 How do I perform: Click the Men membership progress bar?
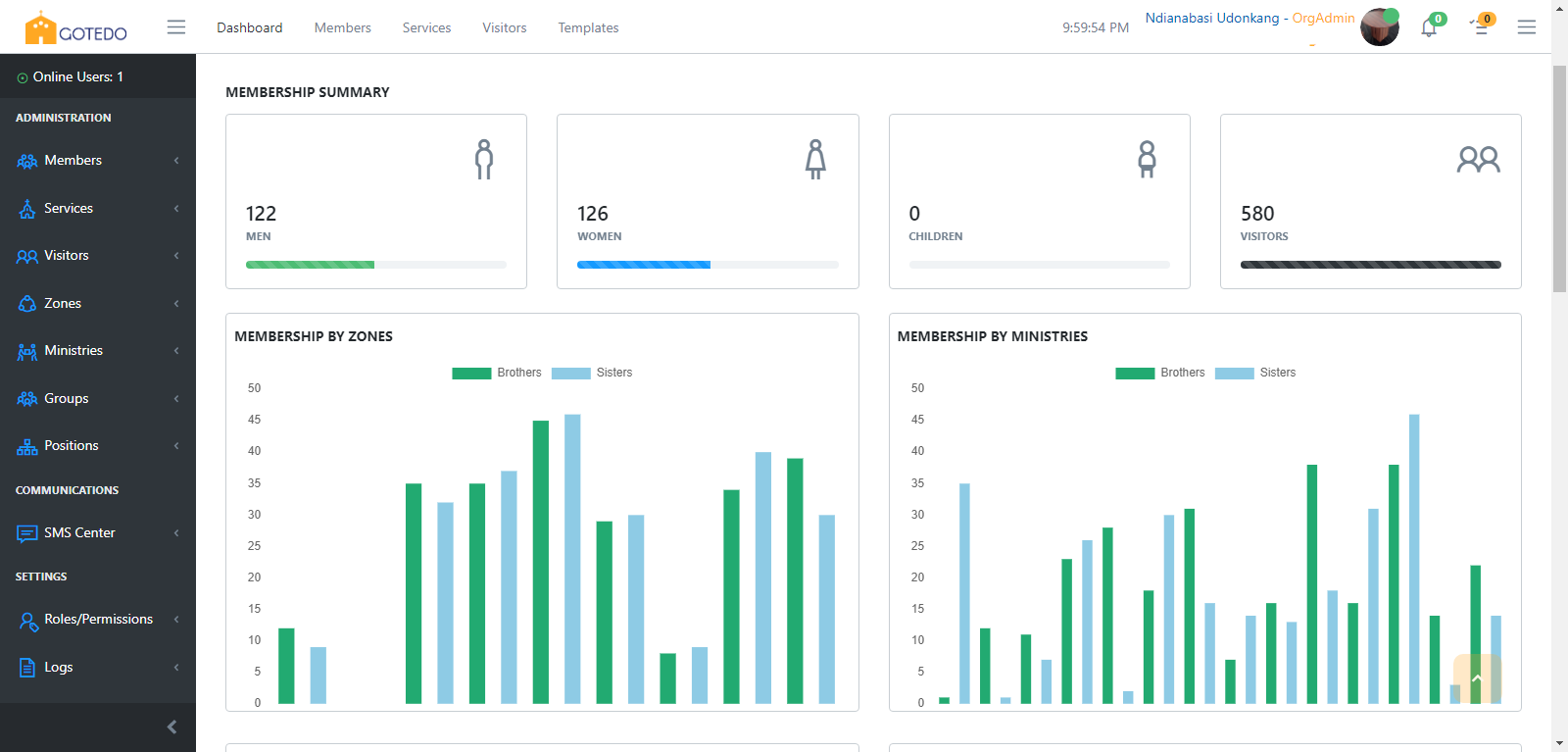375,265
